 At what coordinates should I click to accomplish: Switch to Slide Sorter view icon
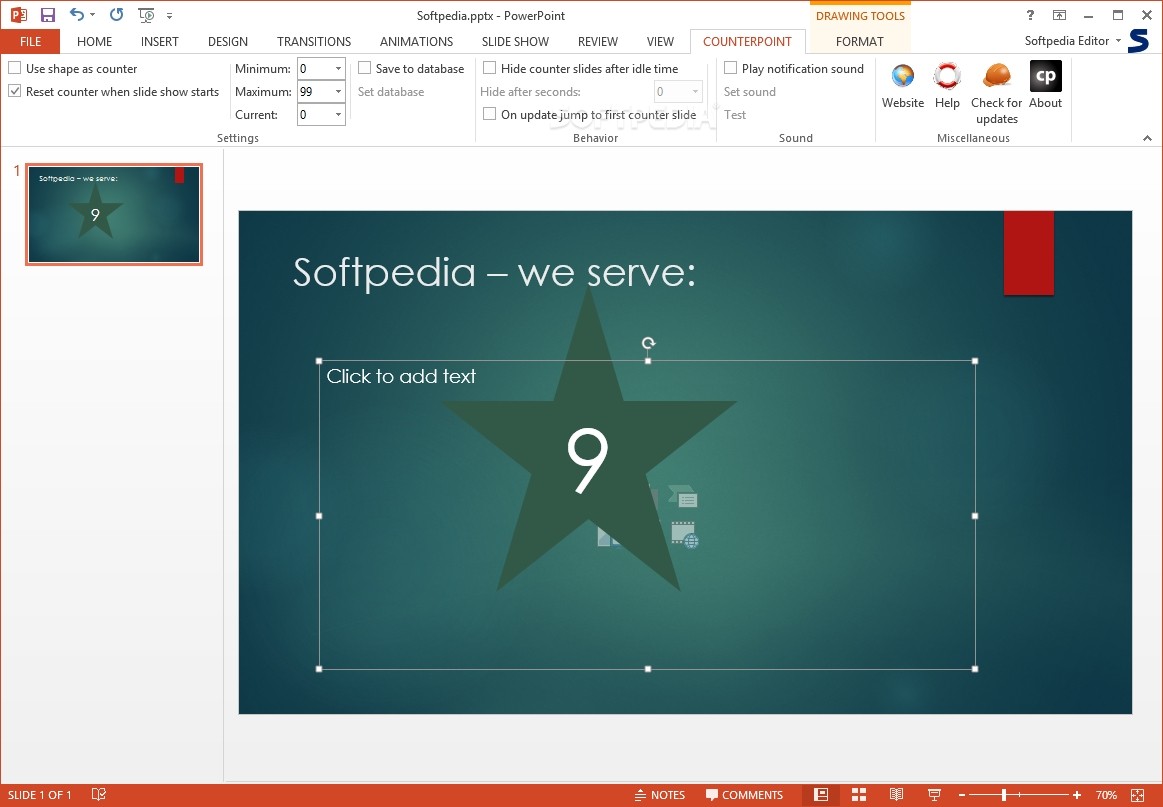tap(859, 794)
